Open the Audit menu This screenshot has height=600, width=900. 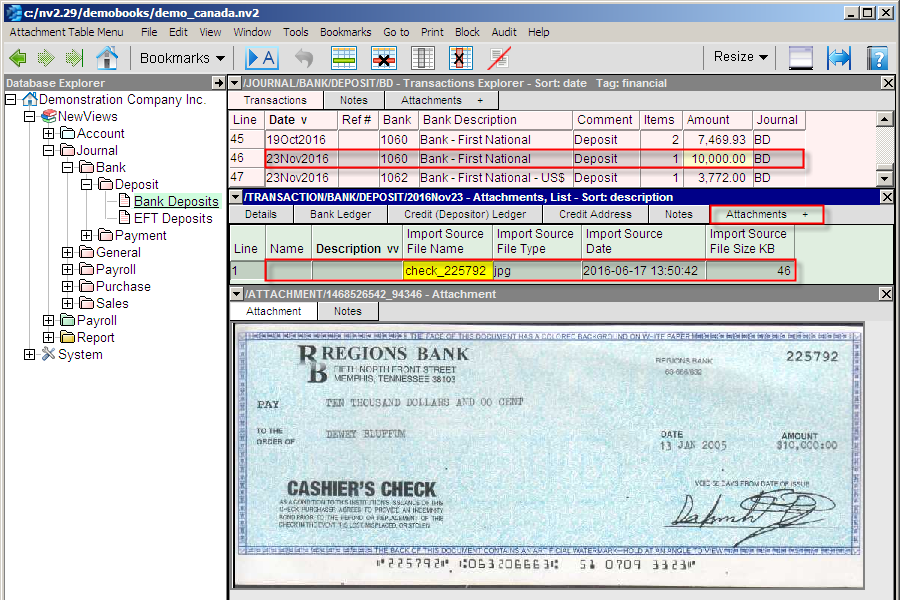coord(504,32)
